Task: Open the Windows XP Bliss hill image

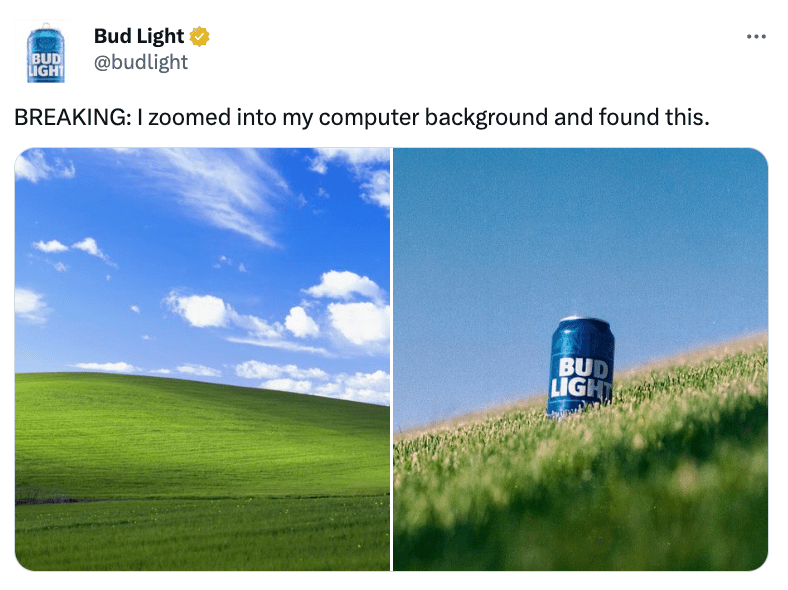Action: point(203,359)
